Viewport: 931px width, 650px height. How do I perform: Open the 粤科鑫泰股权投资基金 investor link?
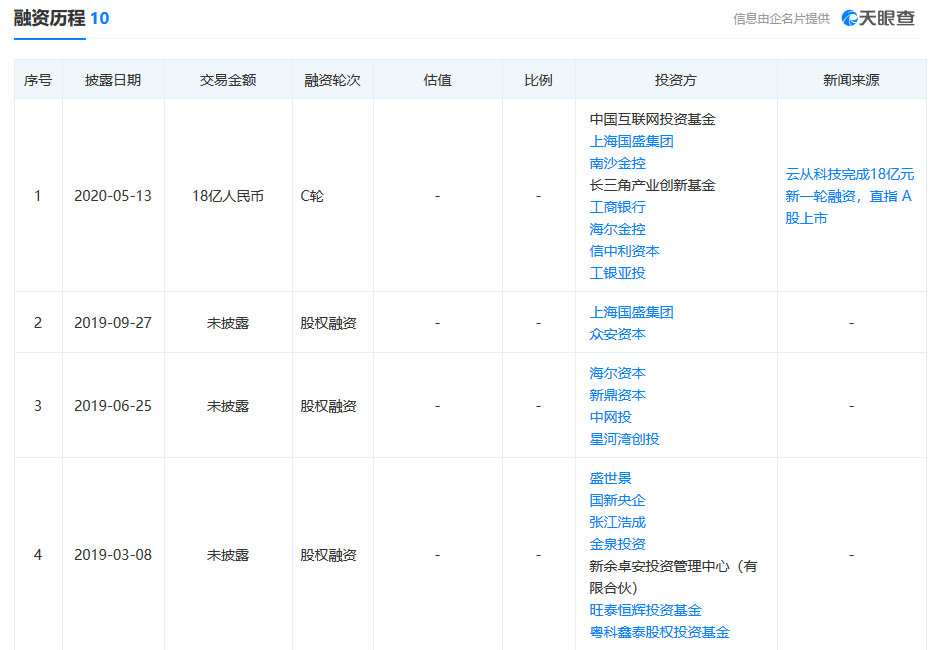[659, 632]
